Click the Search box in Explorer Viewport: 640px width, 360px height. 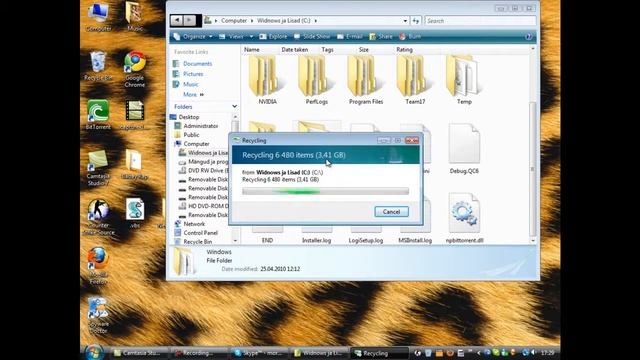point(480,20)
